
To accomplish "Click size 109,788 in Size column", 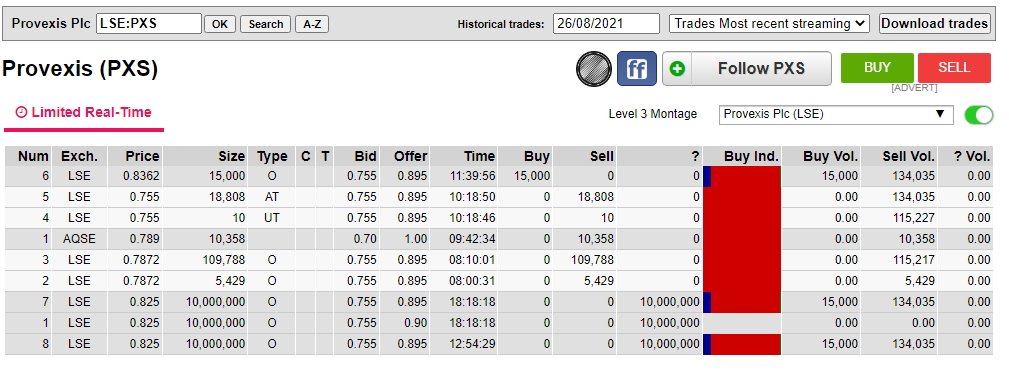I will 224,260.
